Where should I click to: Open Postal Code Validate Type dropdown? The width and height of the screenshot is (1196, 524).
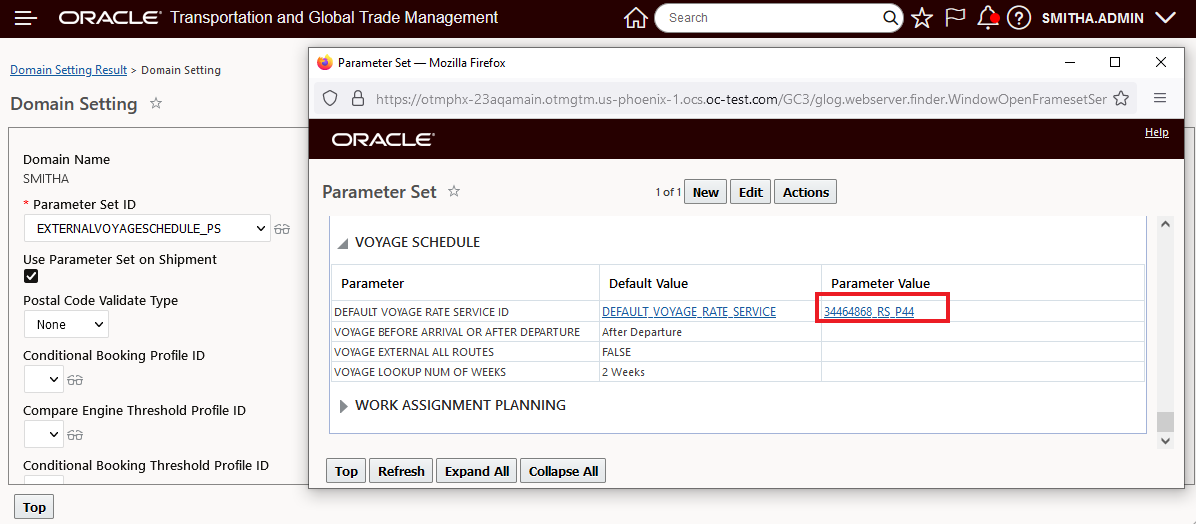tap(66, 324)
